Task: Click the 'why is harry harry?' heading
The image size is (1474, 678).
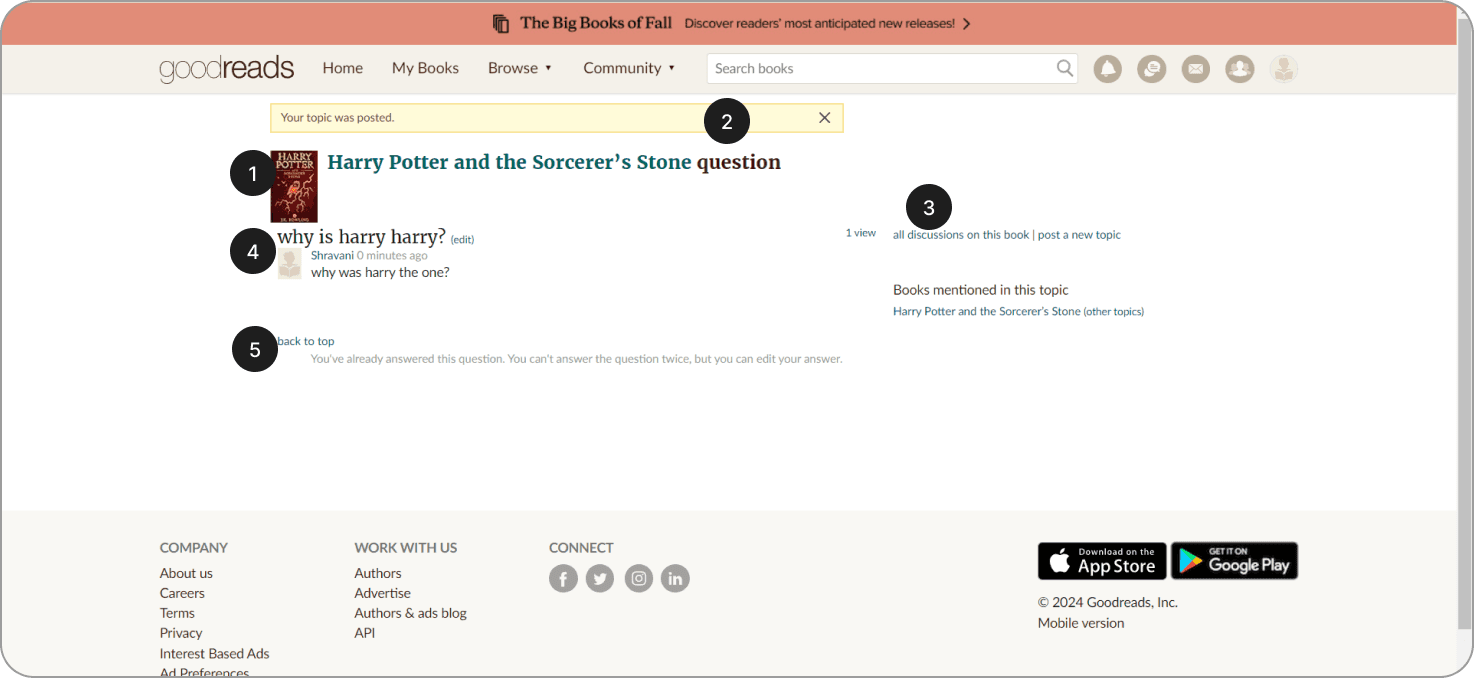Action: (361, 237)
